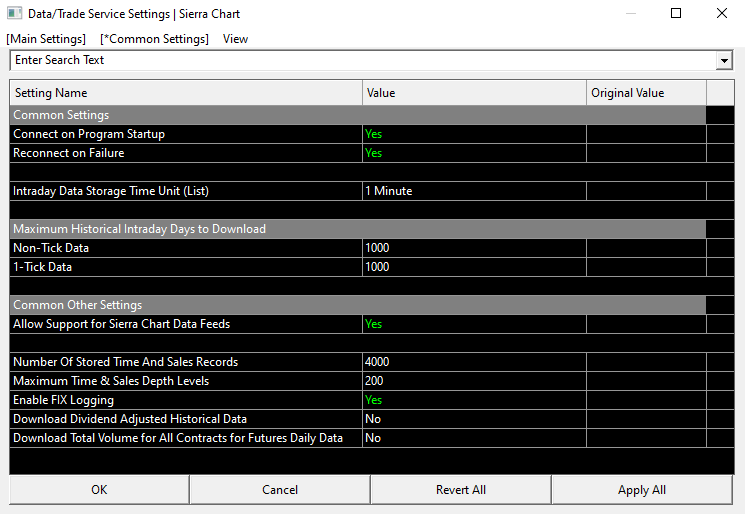
Task: Select the Common Settings section header
Action: click(x=358, y=115)
